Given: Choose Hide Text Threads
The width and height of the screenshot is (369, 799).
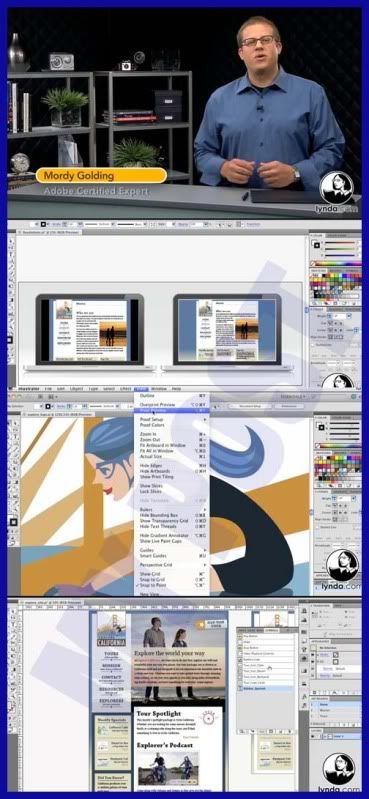Looking at the screenshot, I should 172,527.
